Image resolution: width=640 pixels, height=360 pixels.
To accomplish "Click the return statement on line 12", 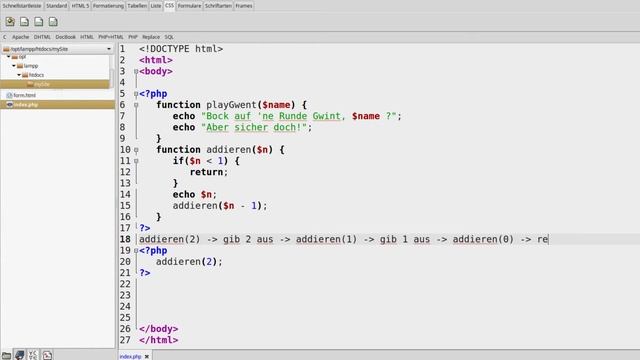I will [209, 172].
